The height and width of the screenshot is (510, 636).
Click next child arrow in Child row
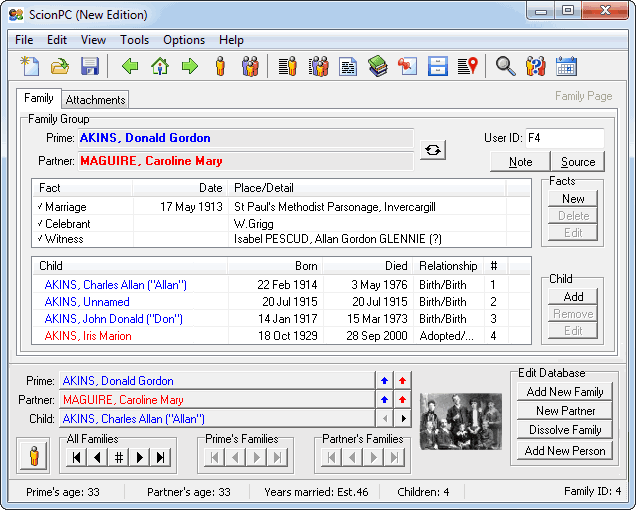coord(403,418)
